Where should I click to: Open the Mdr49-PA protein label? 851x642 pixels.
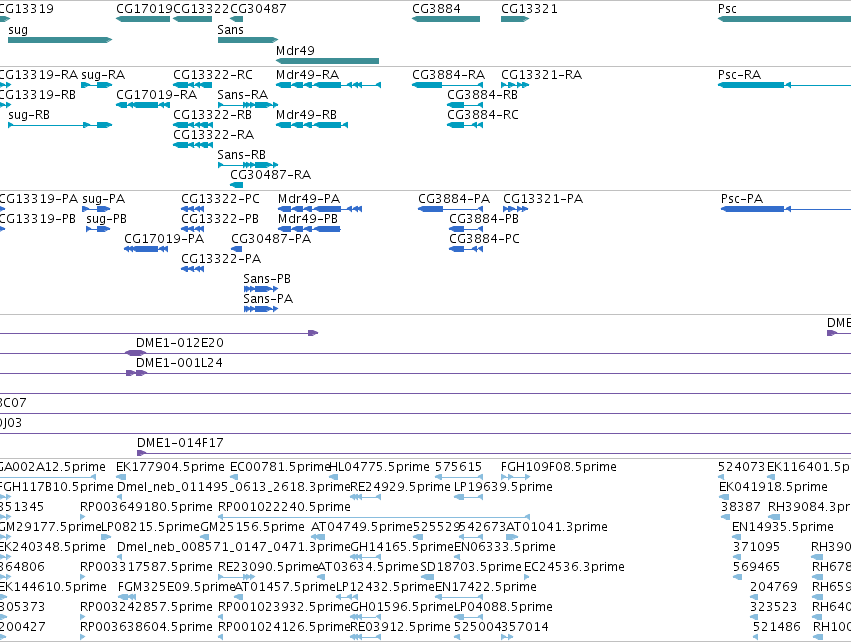(309, 199)
